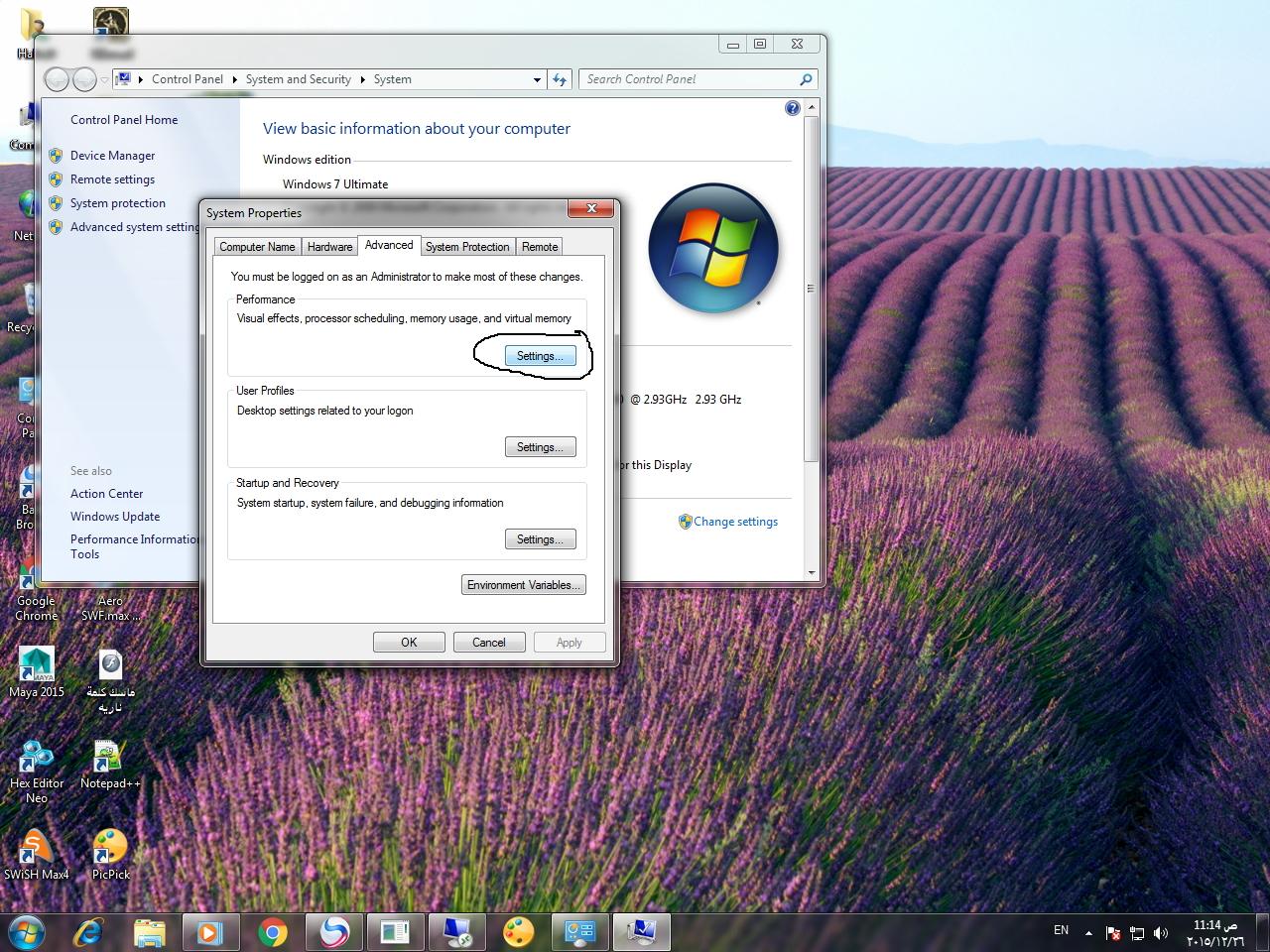Click System and Security breadcrumb
Viewport: 1270px width, 952px height.
[298, 79]
